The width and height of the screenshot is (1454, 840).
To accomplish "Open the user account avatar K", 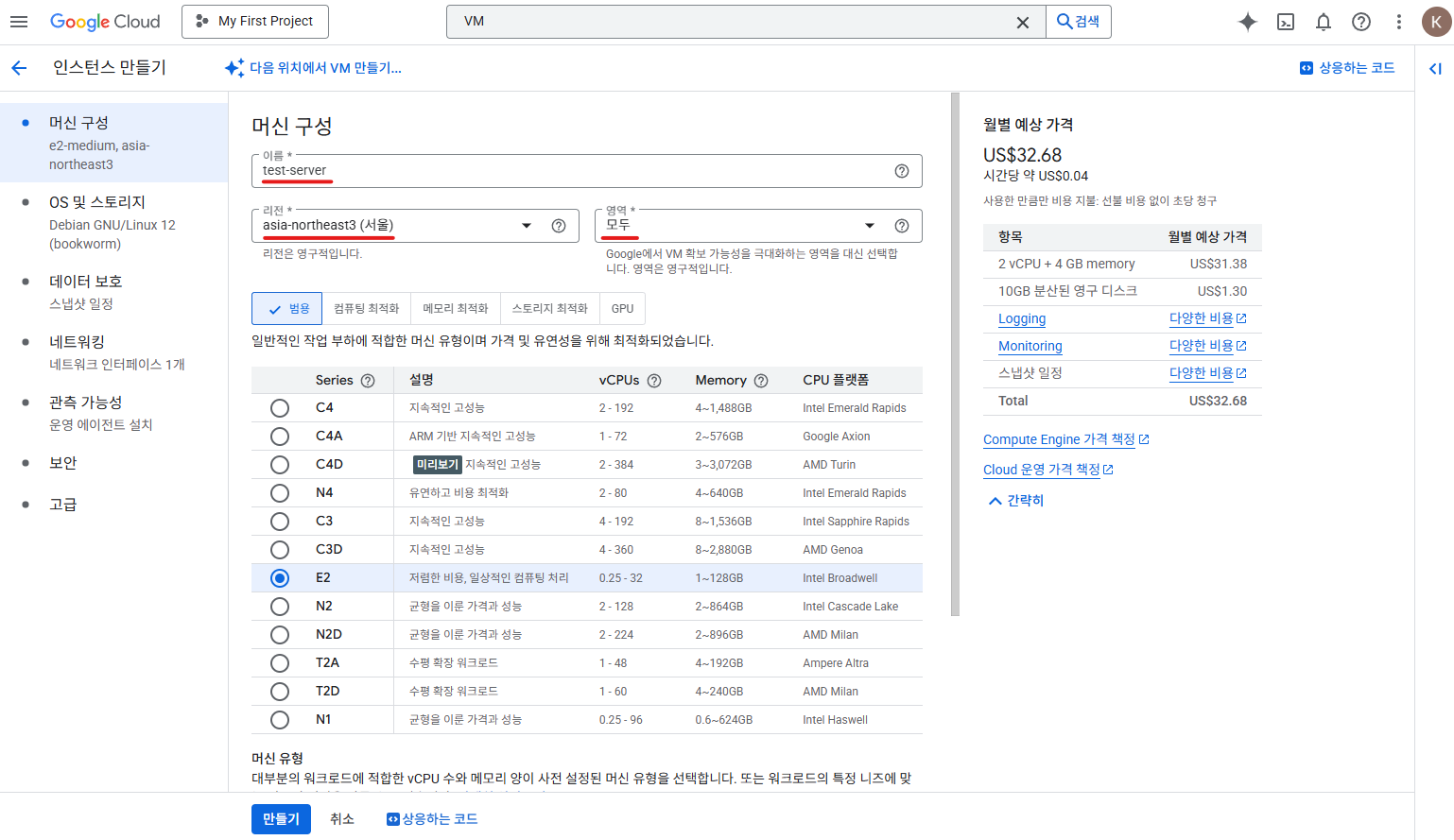I will coord(1437,22).
